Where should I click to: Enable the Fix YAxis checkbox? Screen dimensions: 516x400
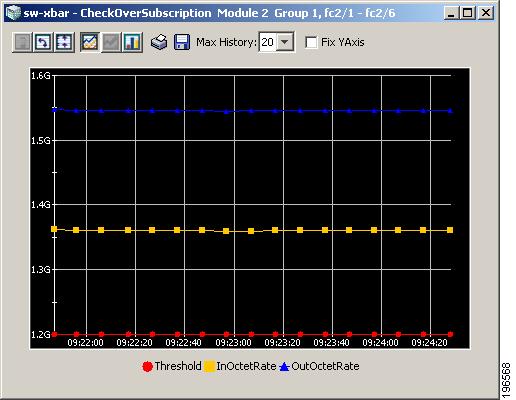pos(311,42)
